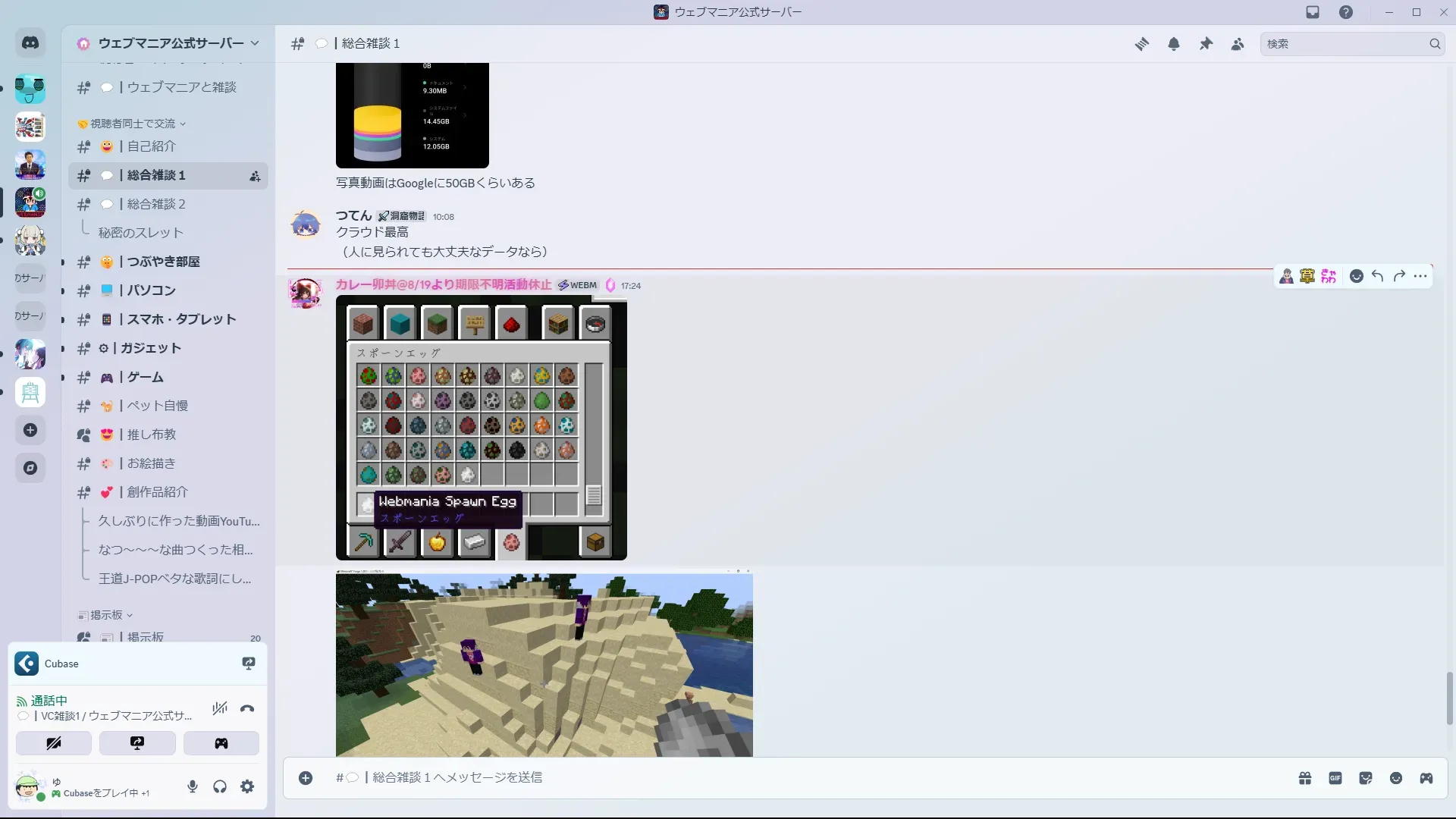
Task: Open the ゲーム channel
Action: (x=146, y=377)
